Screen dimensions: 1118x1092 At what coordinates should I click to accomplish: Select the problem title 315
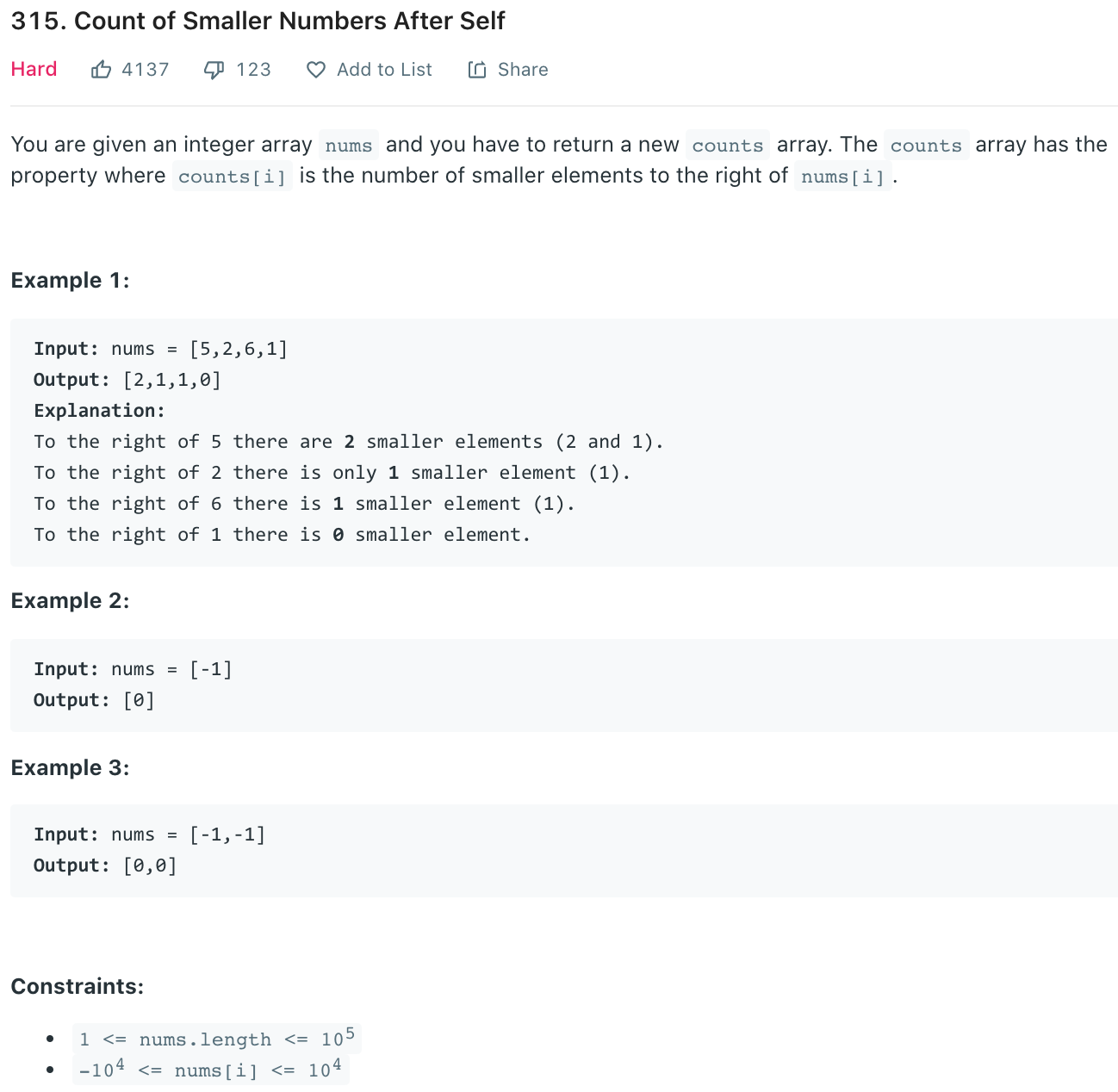tap(258, 21)
